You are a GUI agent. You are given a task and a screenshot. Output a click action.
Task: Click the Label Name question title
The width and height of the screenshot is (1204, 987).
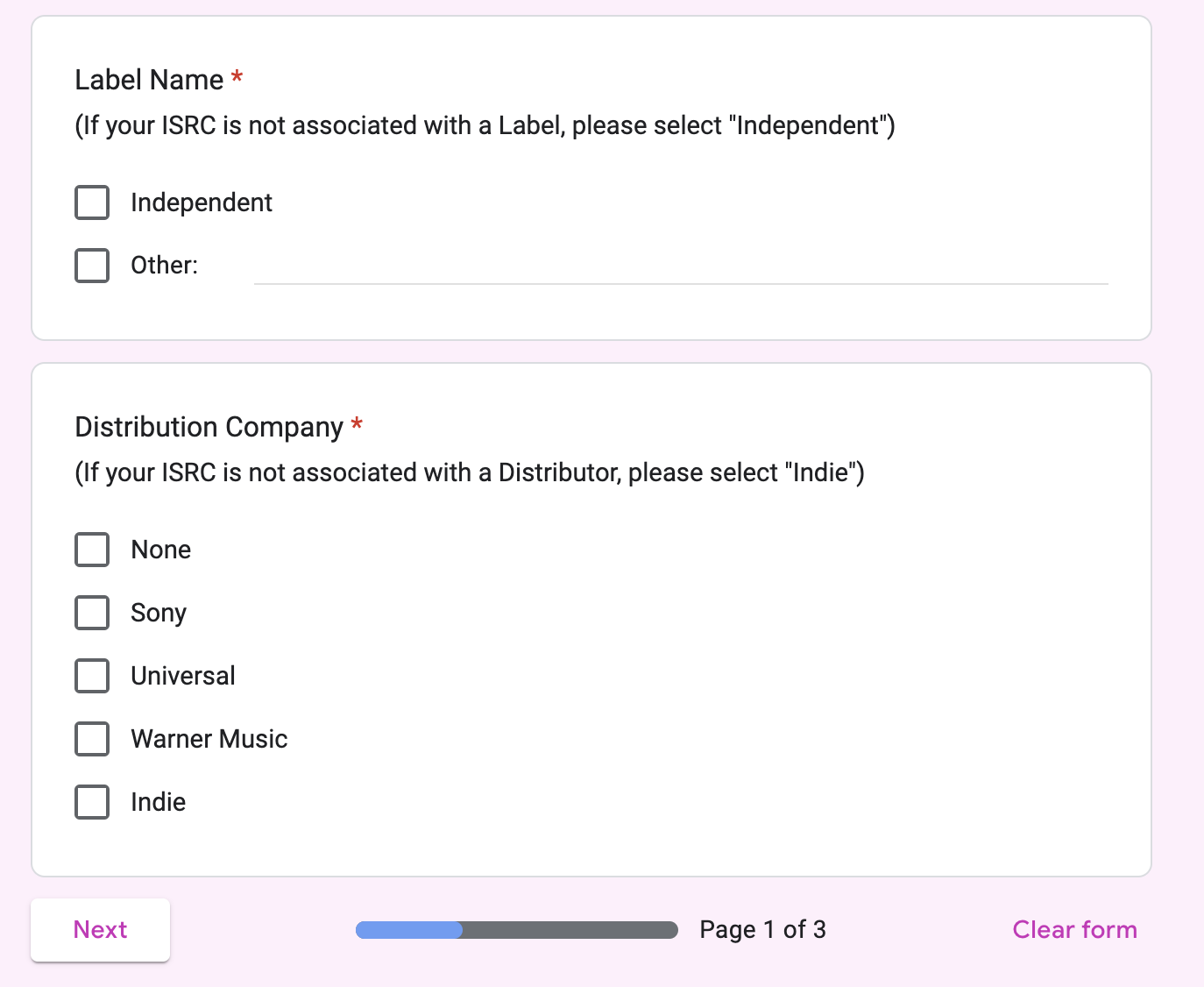149,80
